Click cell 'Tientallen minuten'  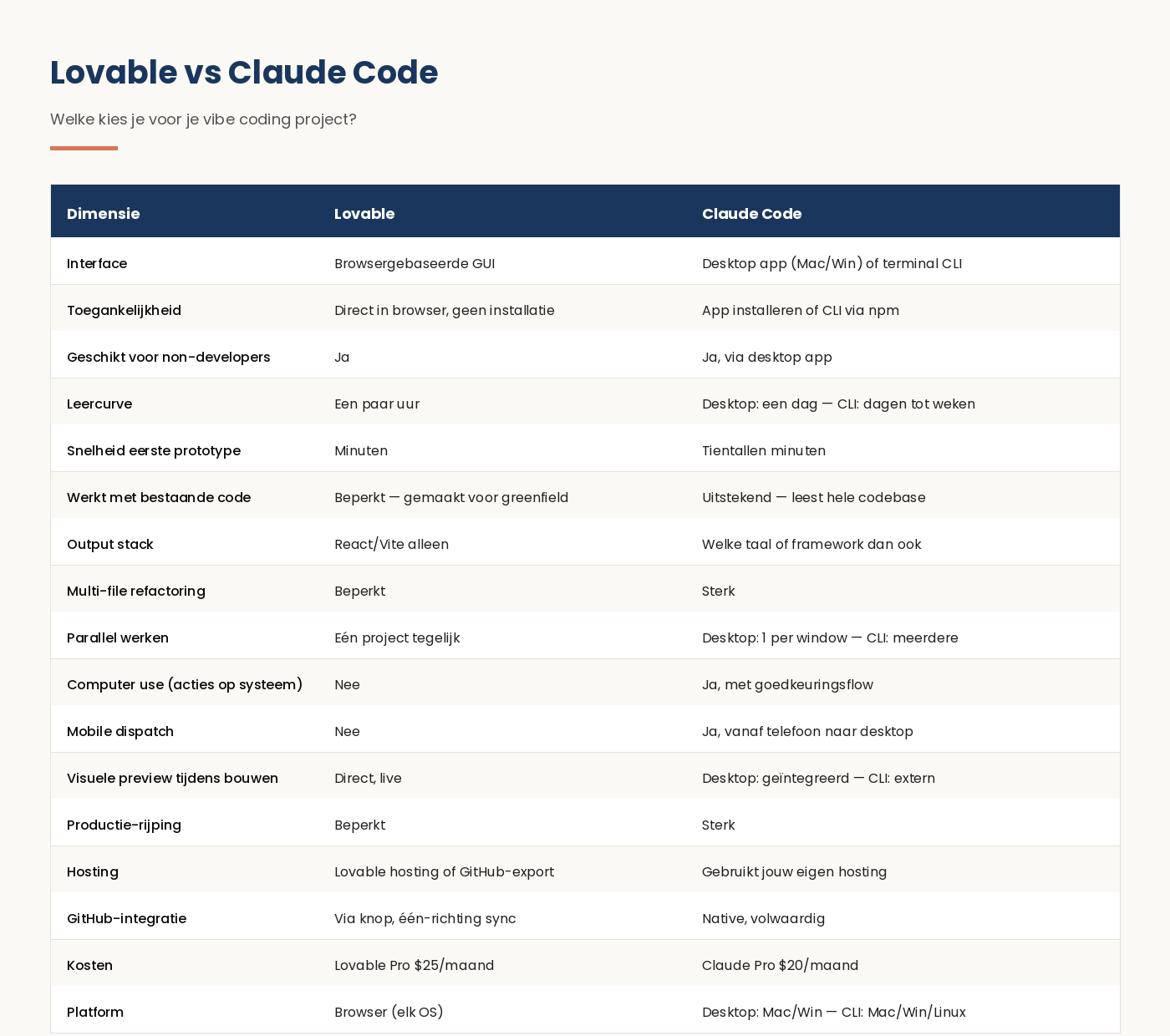point(764,451)
